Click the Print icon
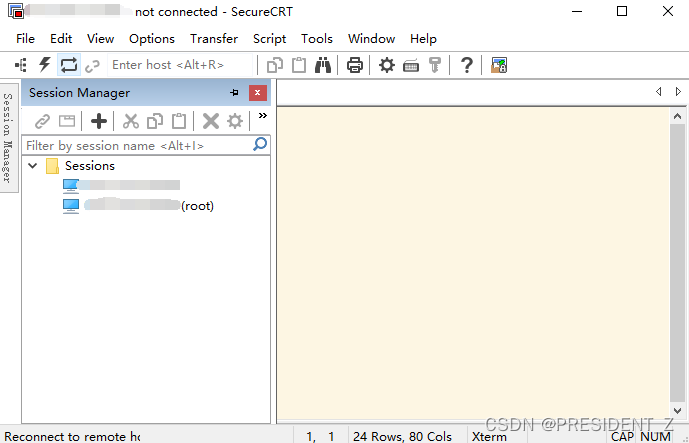The width and height of the screenshot is (689, 443). (355, 65)
